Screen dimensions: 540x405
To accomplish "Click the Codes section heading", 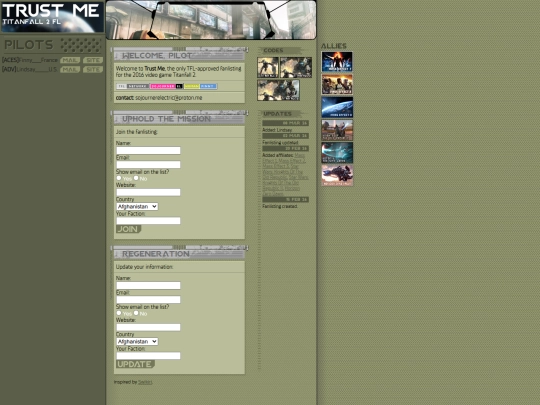I will pyautogui.click(x=273, y=50).
